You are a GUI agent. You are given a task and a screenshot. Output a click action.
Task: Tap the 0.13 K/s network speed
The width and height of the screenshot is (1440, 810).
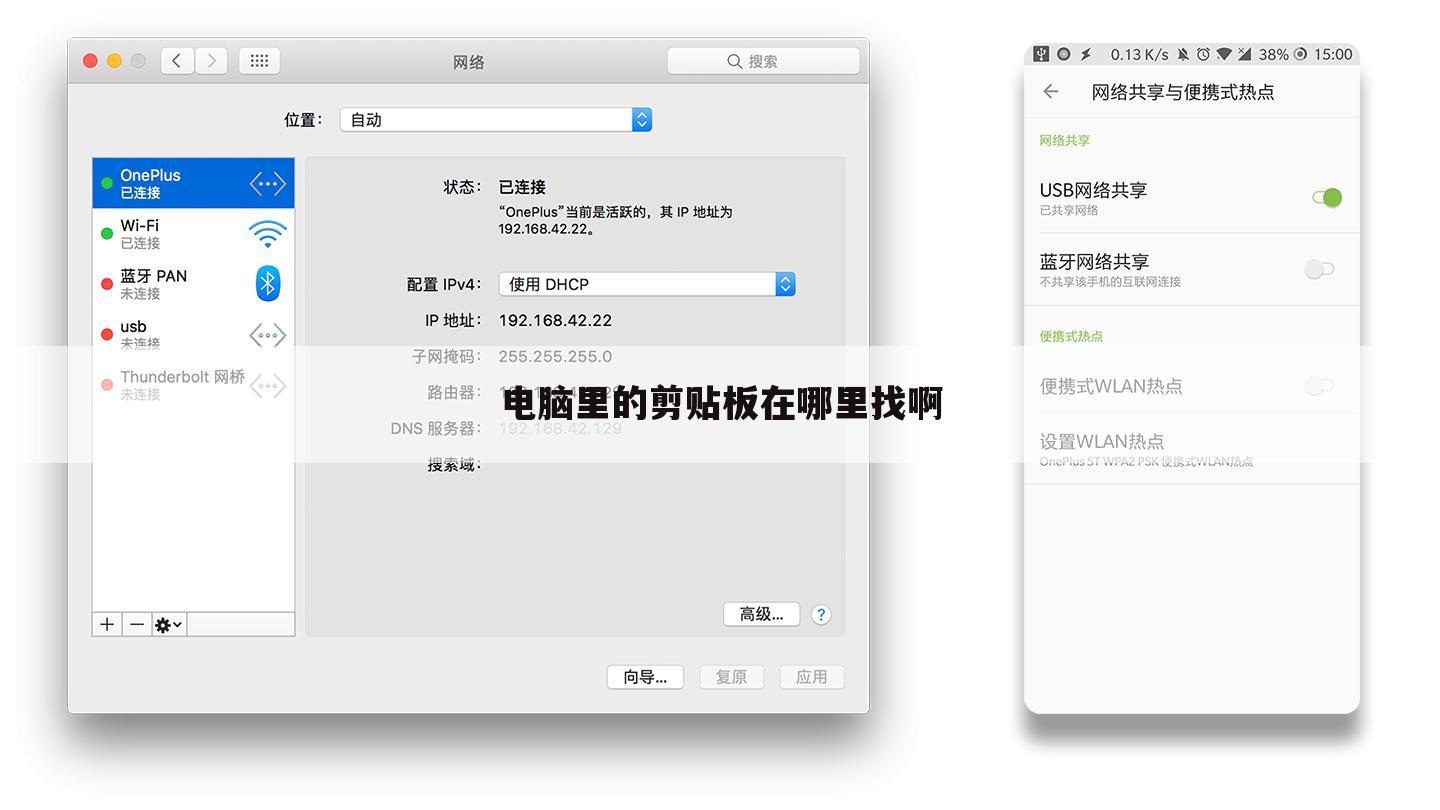pos(1139,54)
